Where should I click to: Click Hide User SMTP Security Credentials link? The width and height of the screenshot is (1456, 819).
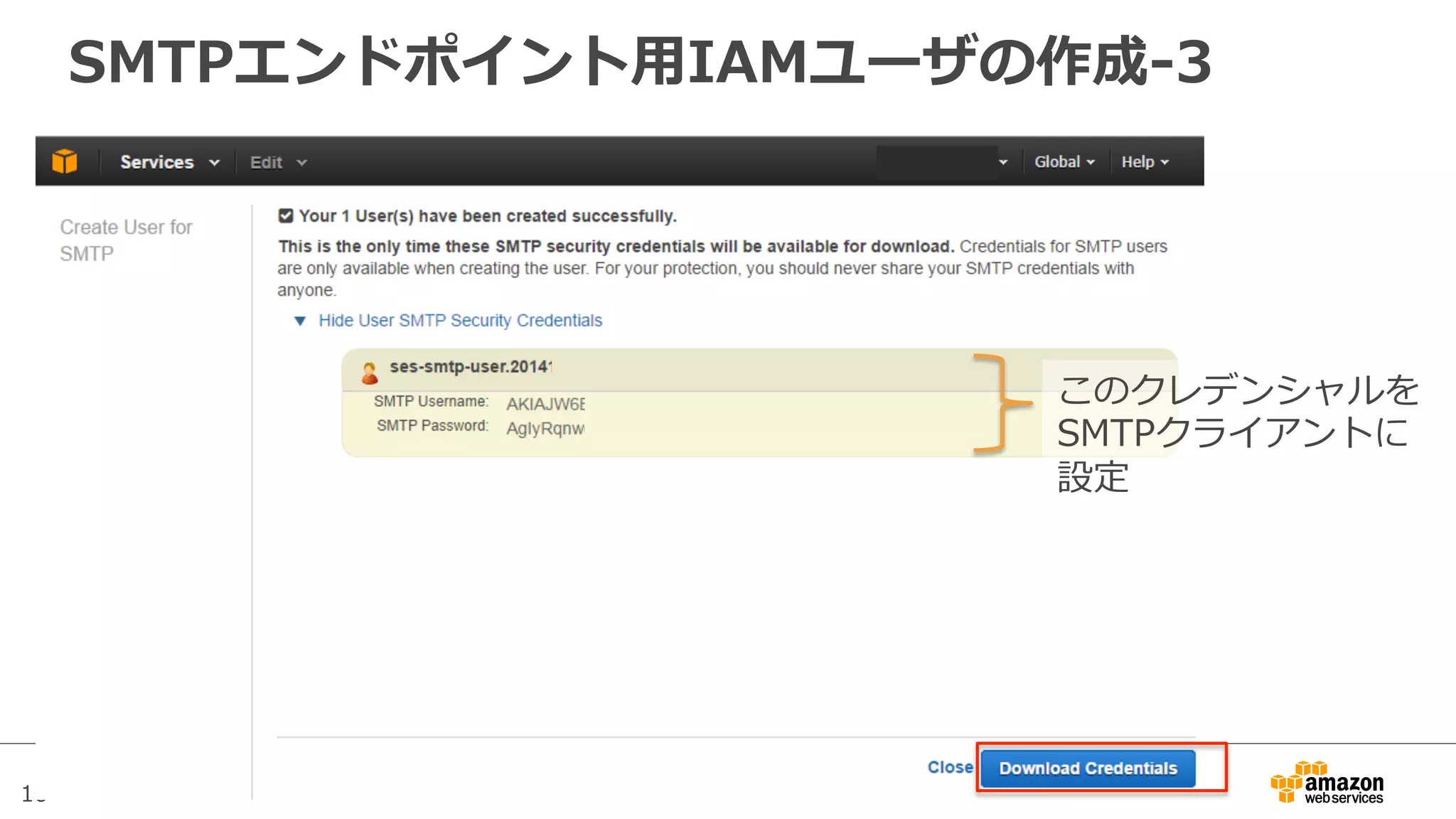click(460, 321)
